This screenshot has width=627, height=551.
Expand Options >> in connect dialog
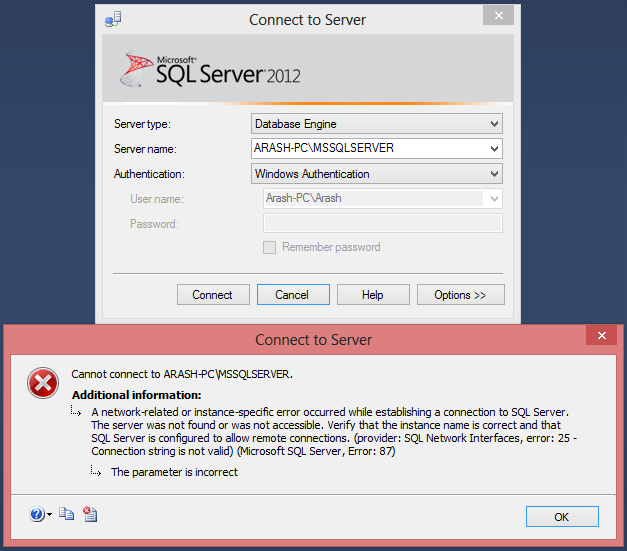click(x=461, y=295)
